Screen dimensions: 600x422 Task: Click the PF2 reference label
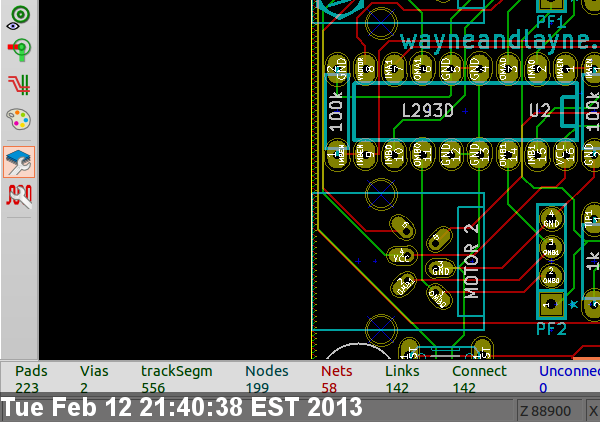point(551,329)
